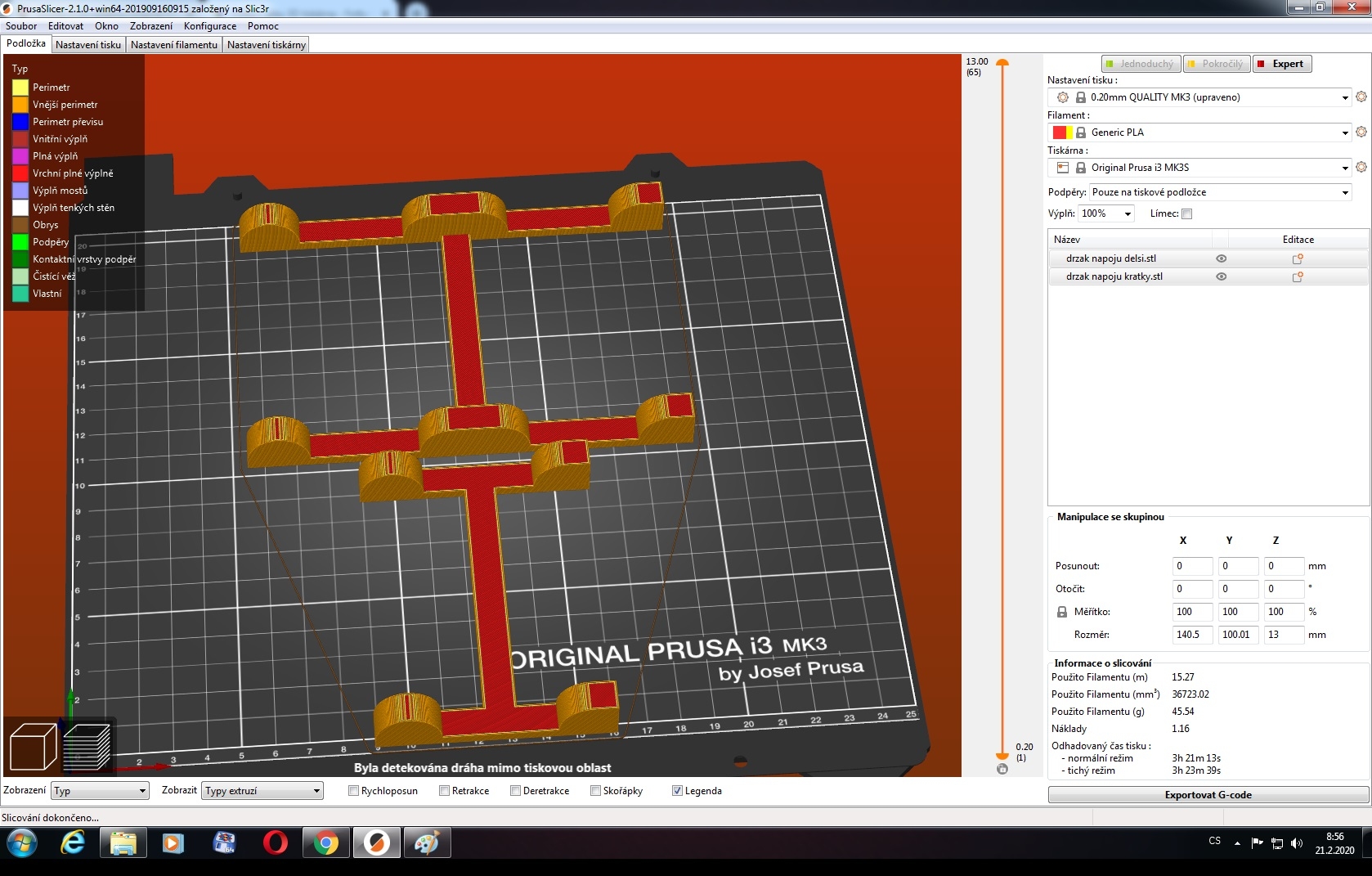Viewport: 1372px width, 876px height.
Task: Enable the Límec checkbox
Action: (x=1187, y=214)
